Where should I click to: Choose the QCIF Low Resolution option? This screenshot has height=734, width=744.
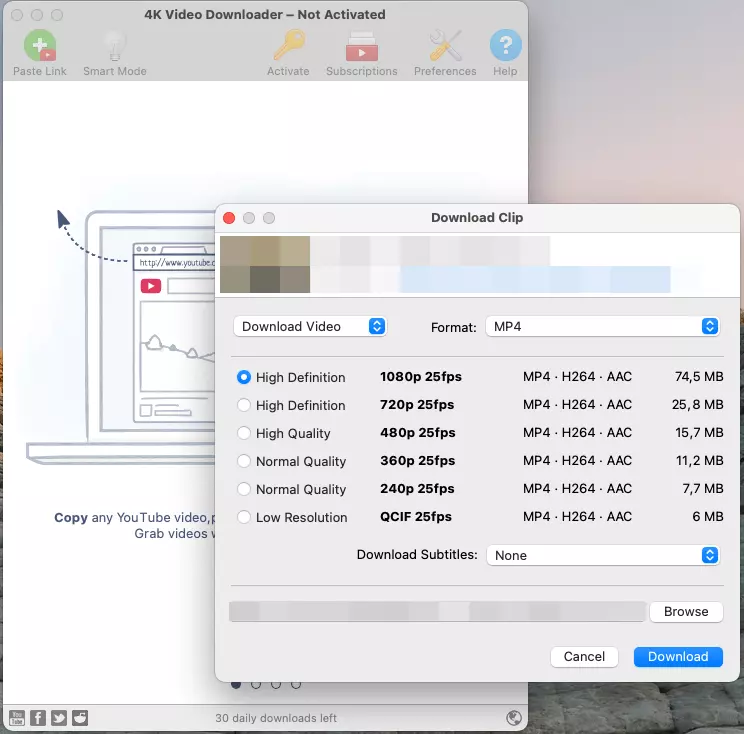coord(244,517)
